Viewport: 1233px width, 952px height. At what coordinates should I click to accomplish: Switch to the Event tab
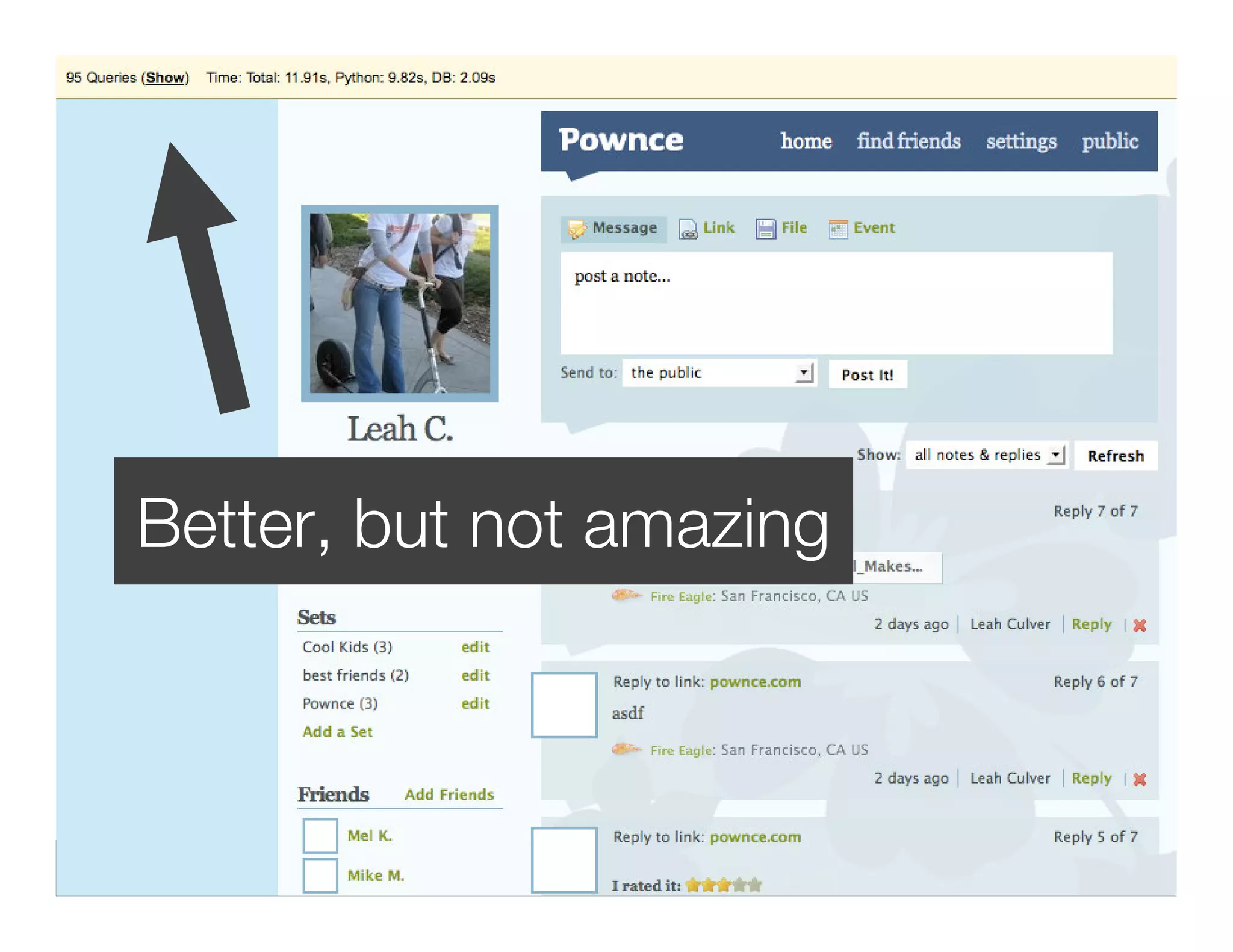coord(862,229)
